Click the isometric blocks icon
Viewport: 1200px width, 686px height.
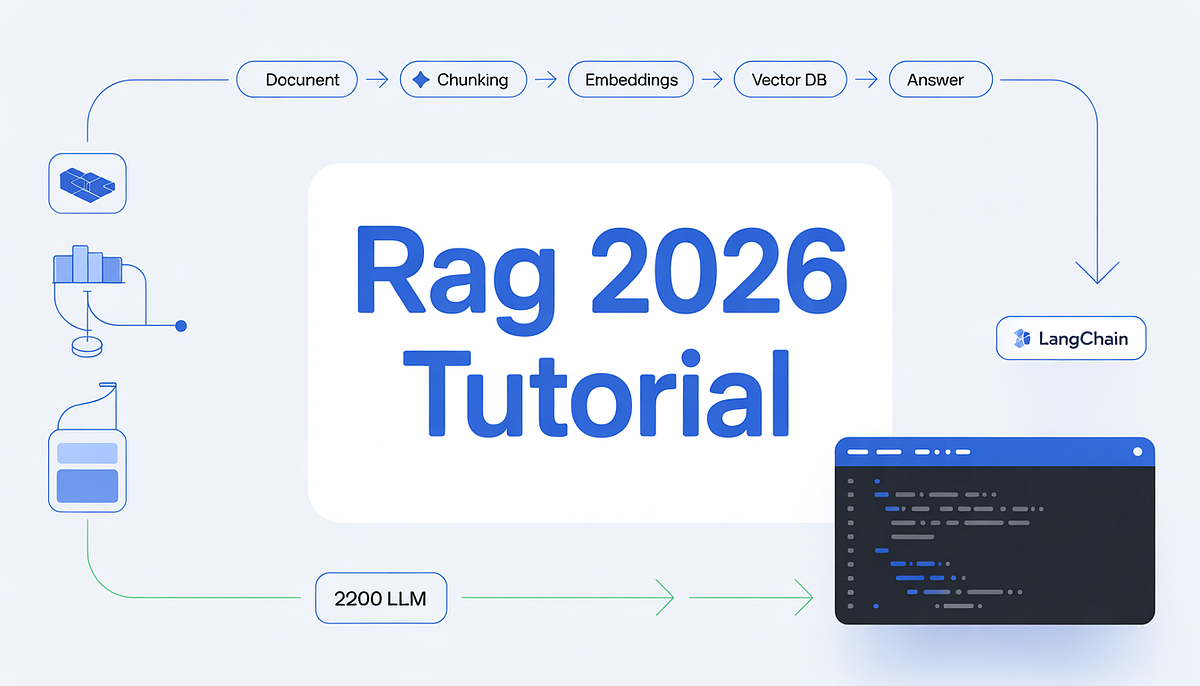(x=88, y=183)
